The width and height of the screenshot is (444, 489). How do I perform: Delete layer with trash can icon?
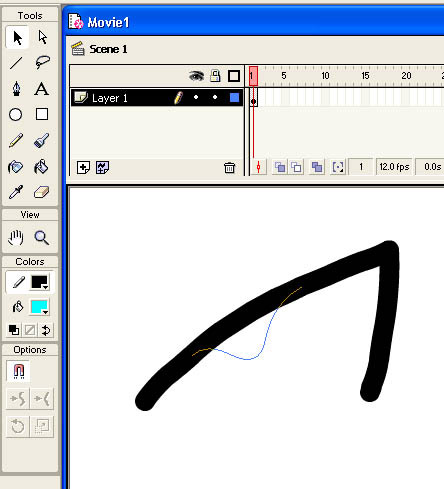pos(229,167)
